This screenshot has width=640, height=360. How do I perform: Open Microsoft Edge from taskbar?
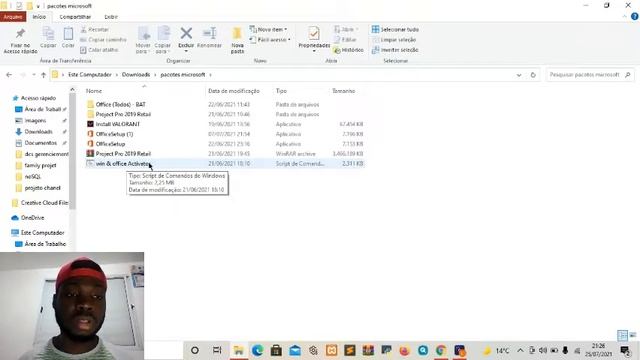tap(257, 350)
